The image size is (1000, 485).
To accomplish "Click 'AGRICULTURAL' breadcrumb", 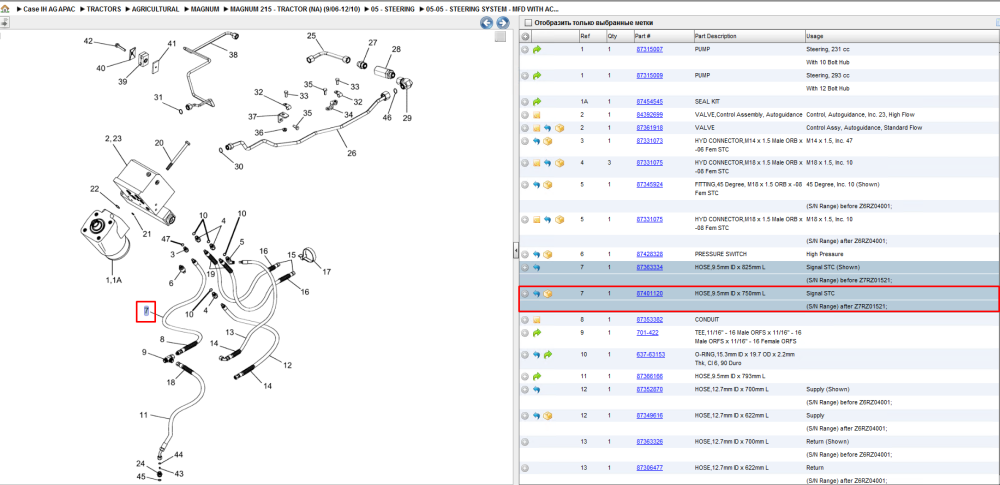I will (154, 10).
